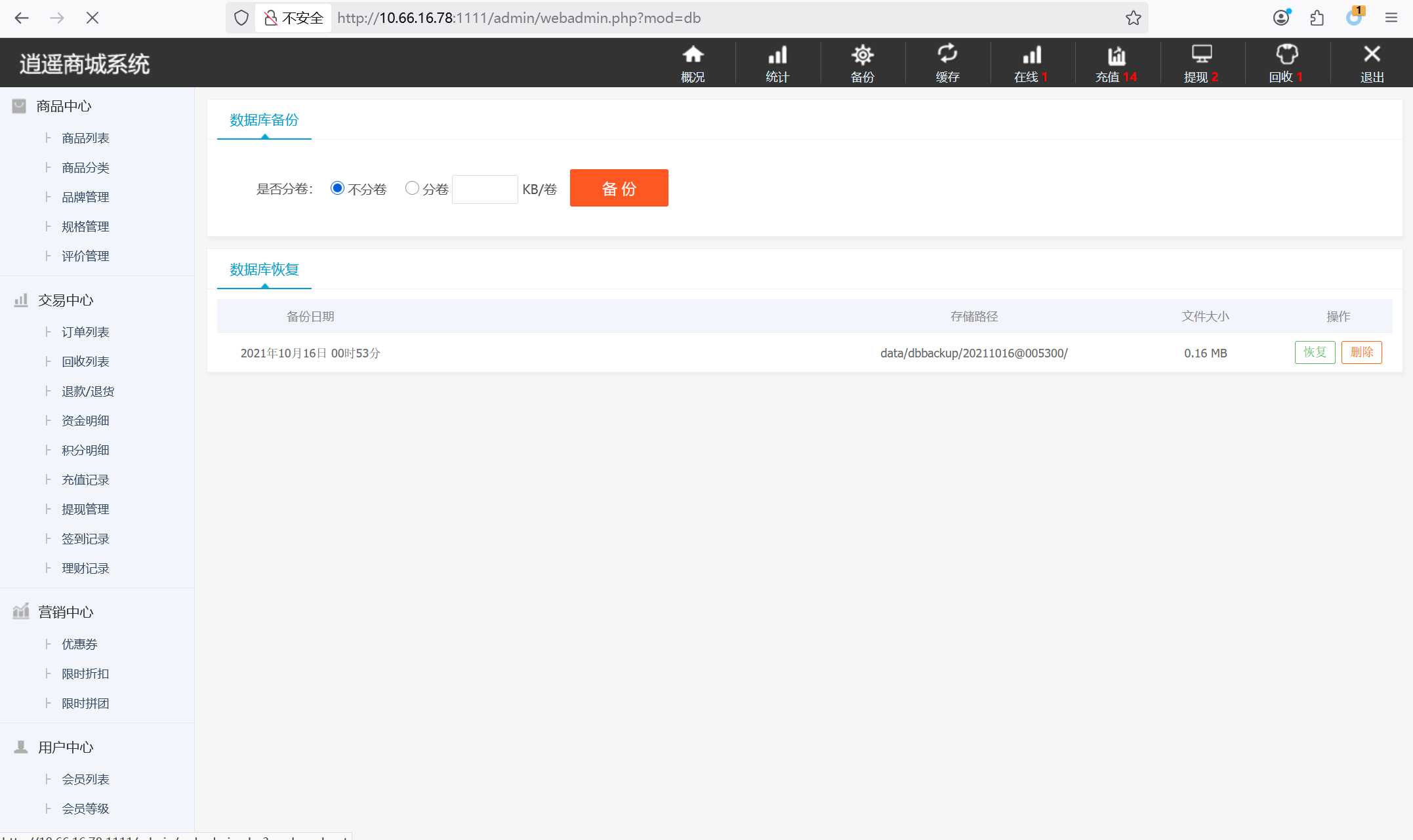Click the 统计 statistics bar chart icon

click(777, 55)
